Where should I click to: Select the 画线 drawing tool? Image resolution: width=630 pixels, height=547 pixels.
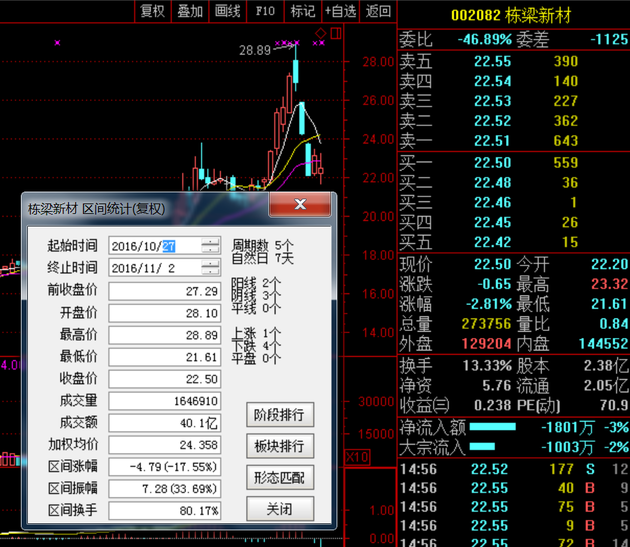pyautogui.click(x=227, y=11)
